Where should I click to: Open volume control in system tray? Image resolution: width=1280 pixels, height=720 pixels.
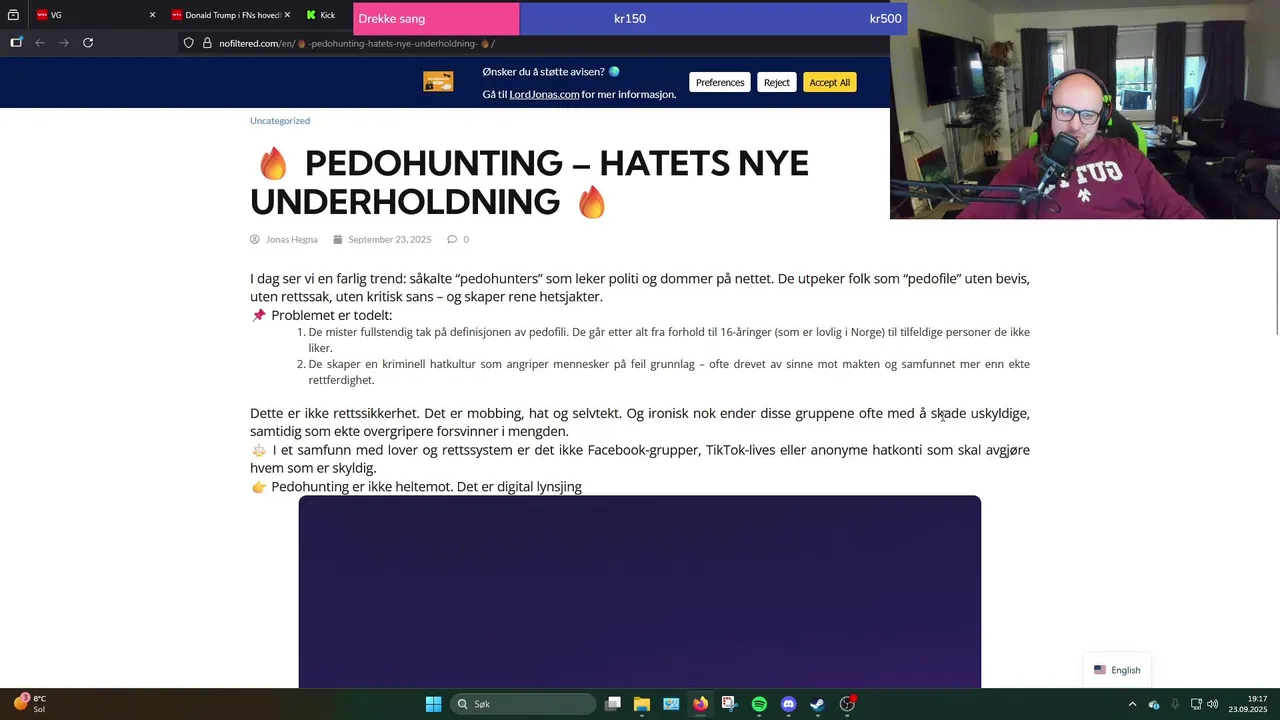coord(1212,704)
